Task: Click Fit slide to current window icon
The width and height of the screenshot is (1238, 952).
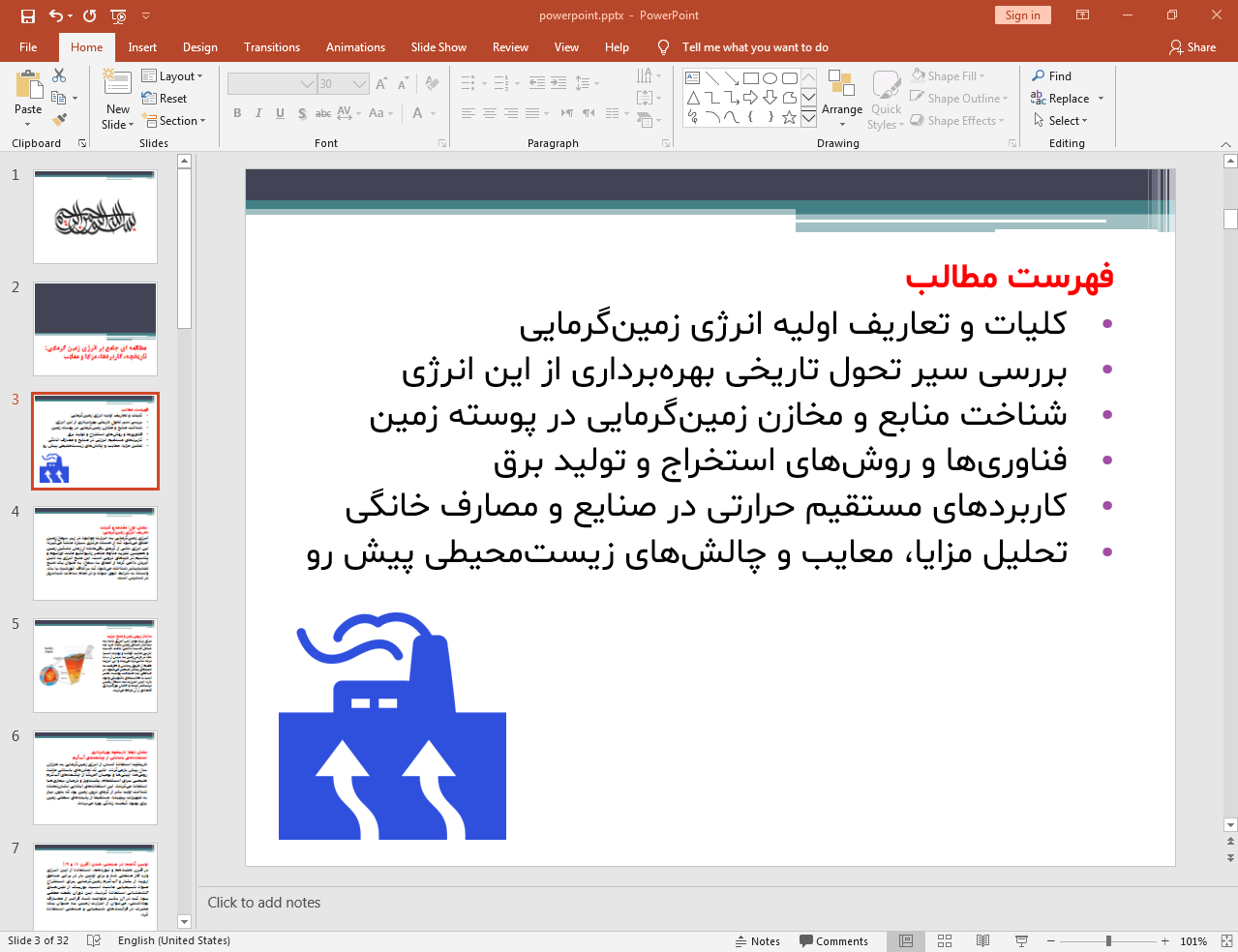Action: point(1226,940)
